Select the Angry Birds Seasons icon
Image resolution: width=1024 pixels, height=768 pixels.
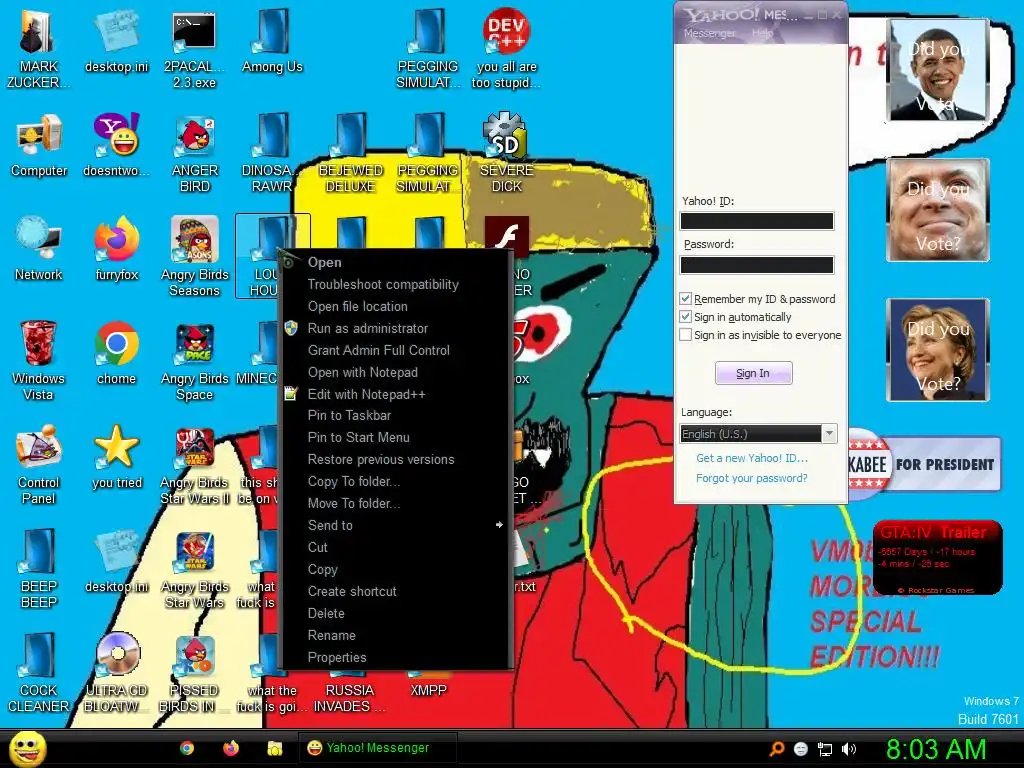[195, 257]
